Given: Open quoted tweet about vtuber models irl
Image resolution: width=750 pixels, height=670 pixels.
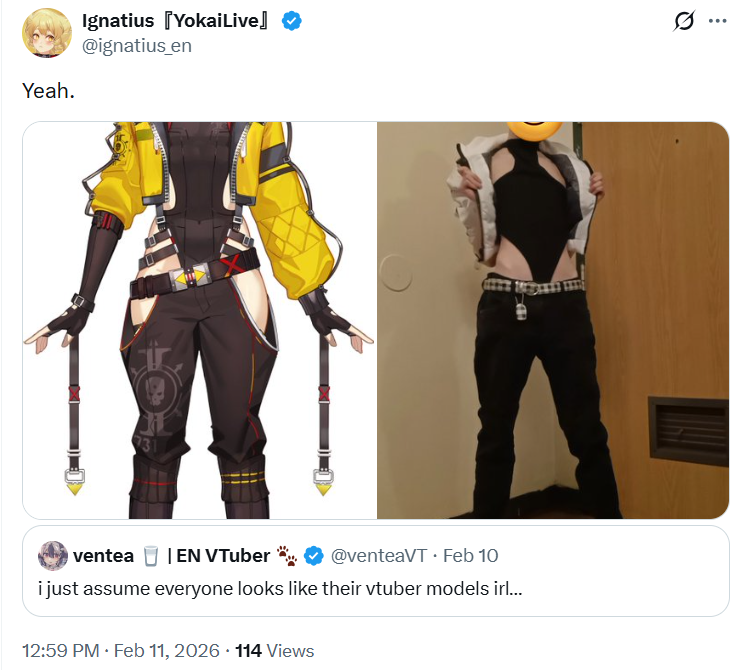Looking at the screenshot, I should click(x=375, y=571).
